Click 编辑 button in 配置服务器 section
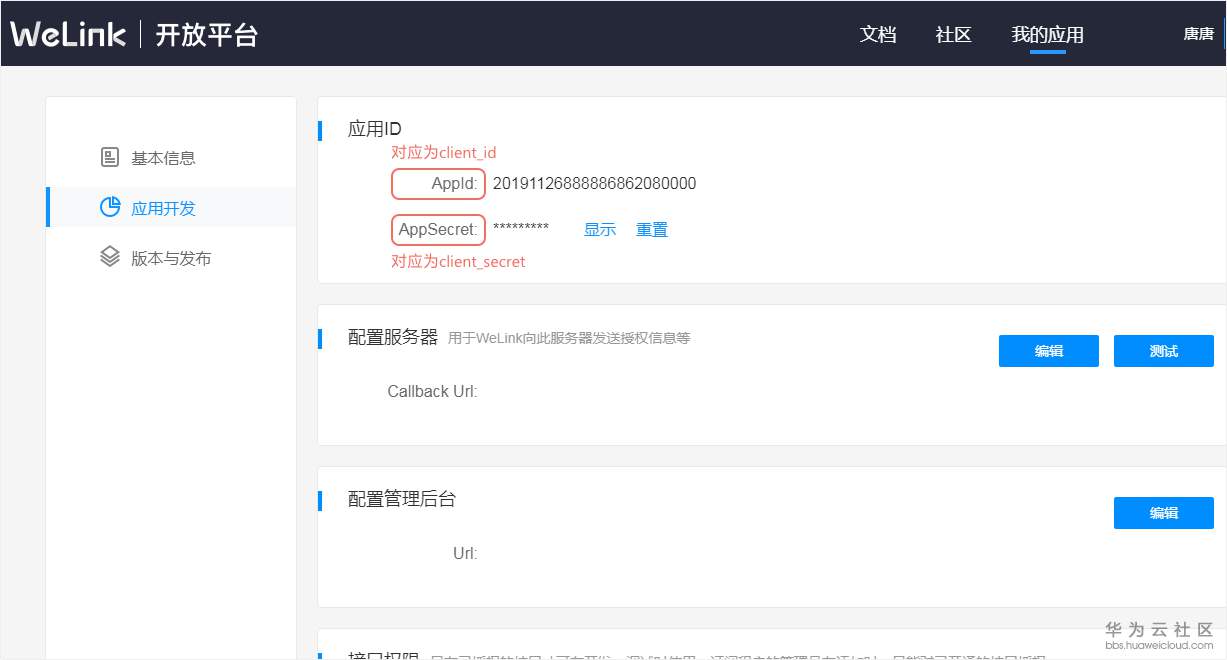1227x660 pixels. point(1049,351)
